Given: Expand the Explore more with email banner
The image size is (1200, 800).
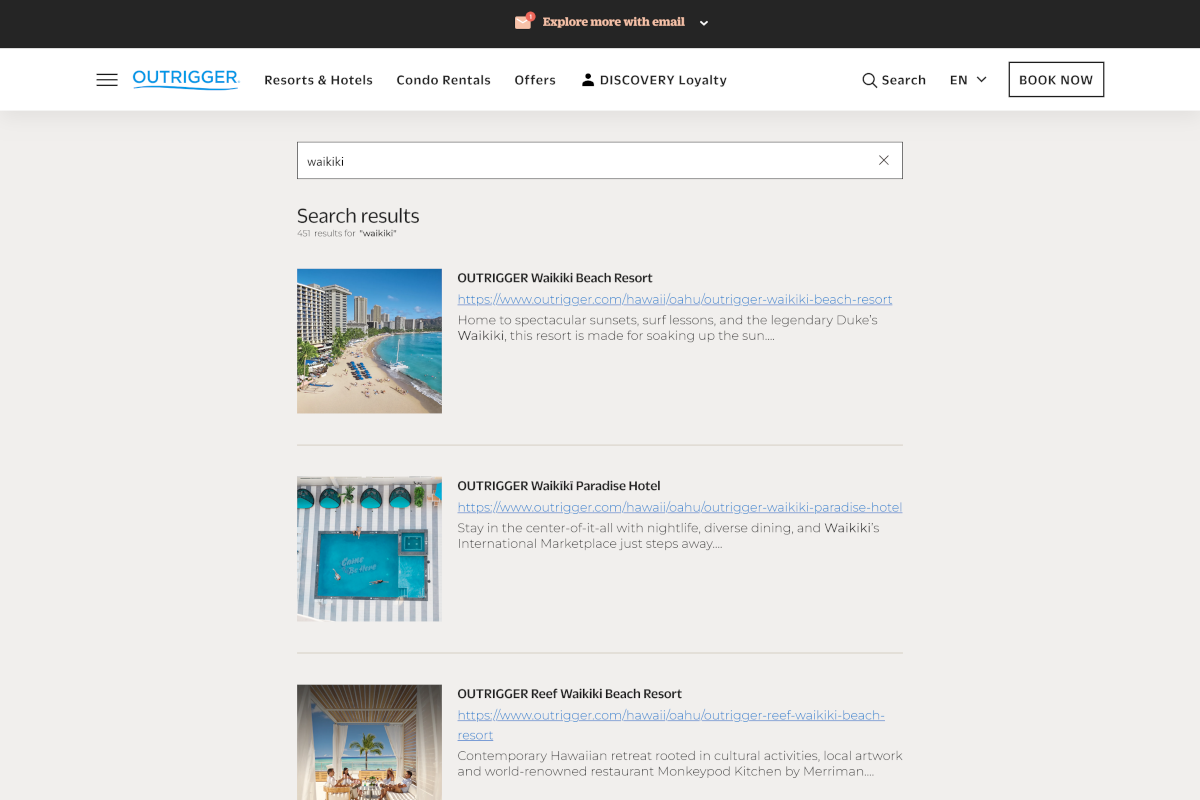Looking at the screenshot, I should pyautogui.click(x=704, y=22).
